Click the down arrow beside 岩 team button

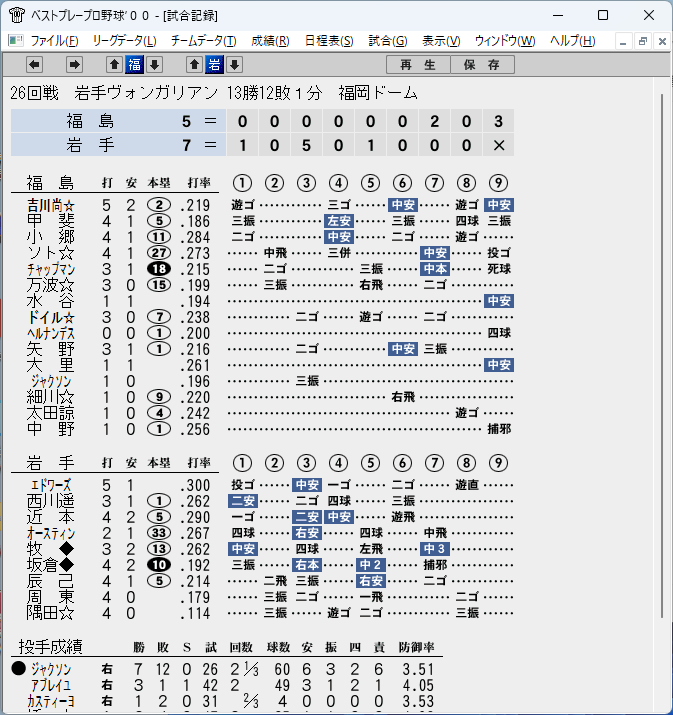[234, 65]
